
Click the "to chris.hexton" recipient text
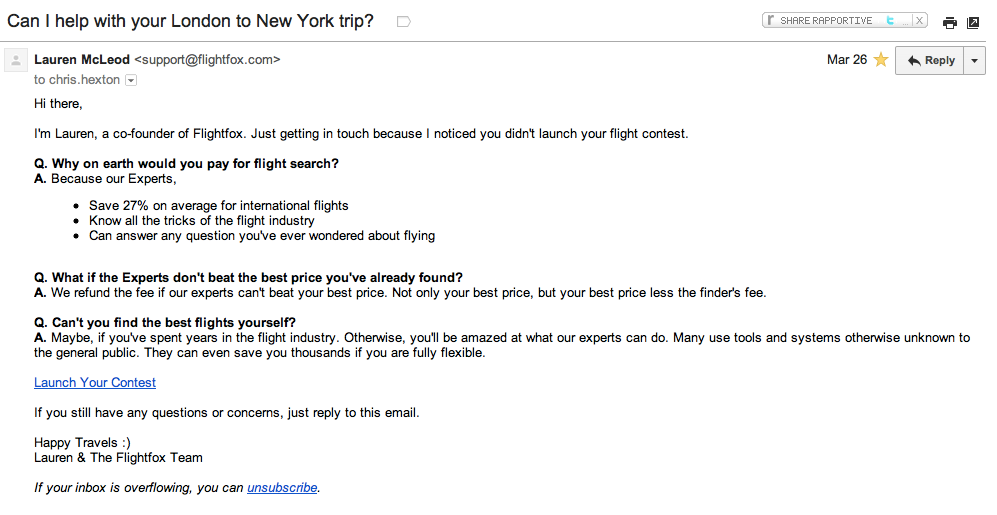pyautogui.click(x=76, y=80)
